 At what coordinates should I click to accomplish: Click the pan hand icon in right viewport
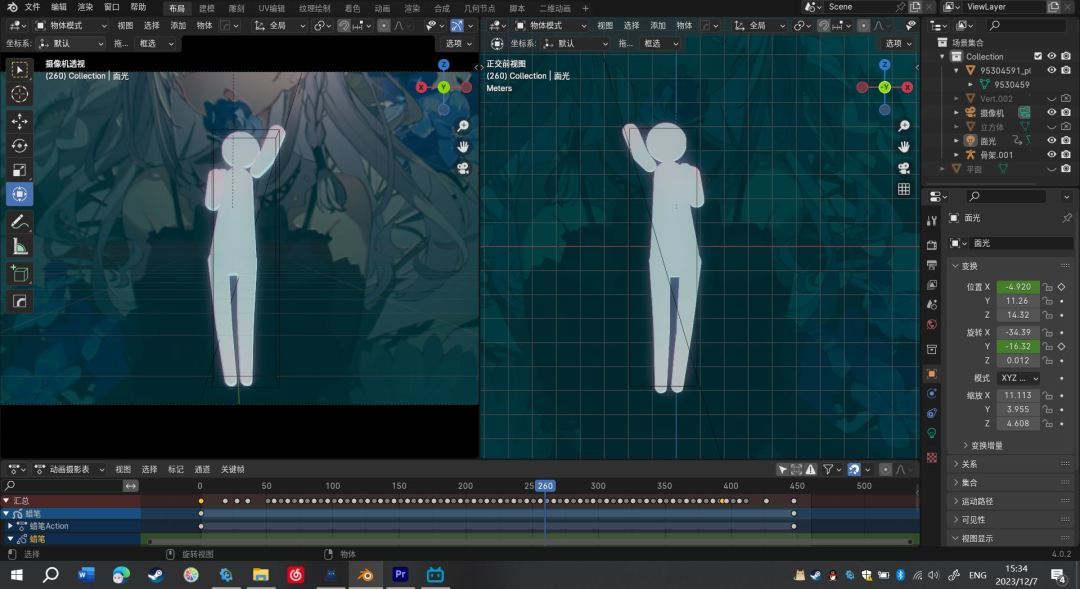904,147
